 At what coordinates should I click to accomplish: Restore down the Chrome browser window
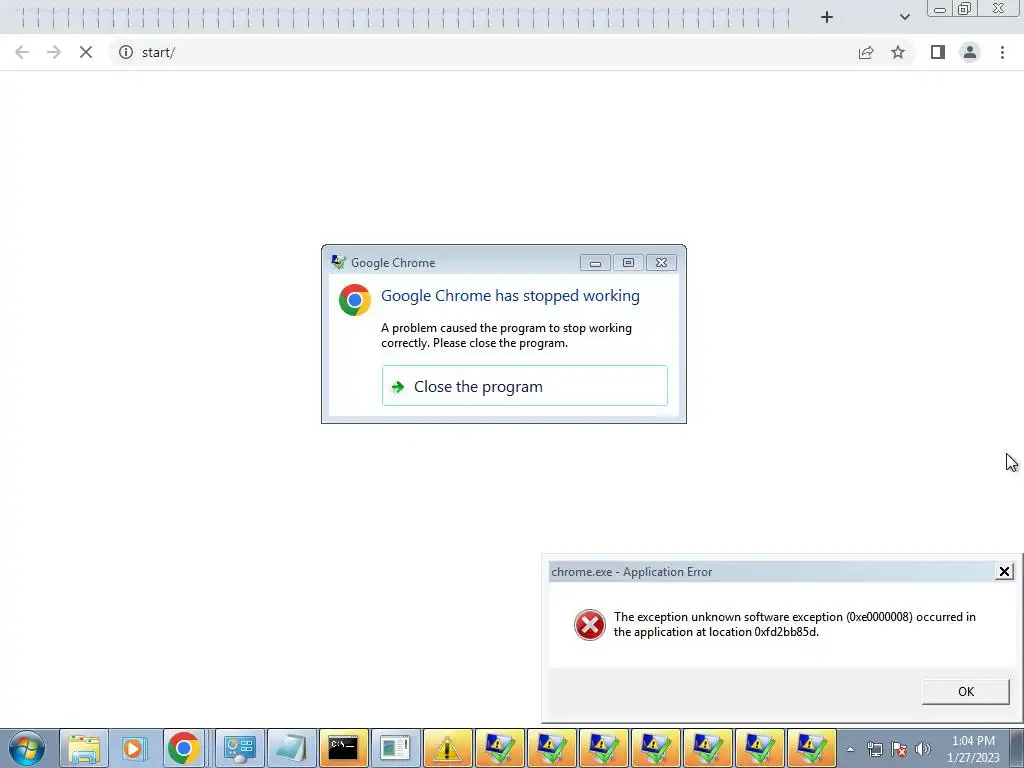[x=964, y=9]
